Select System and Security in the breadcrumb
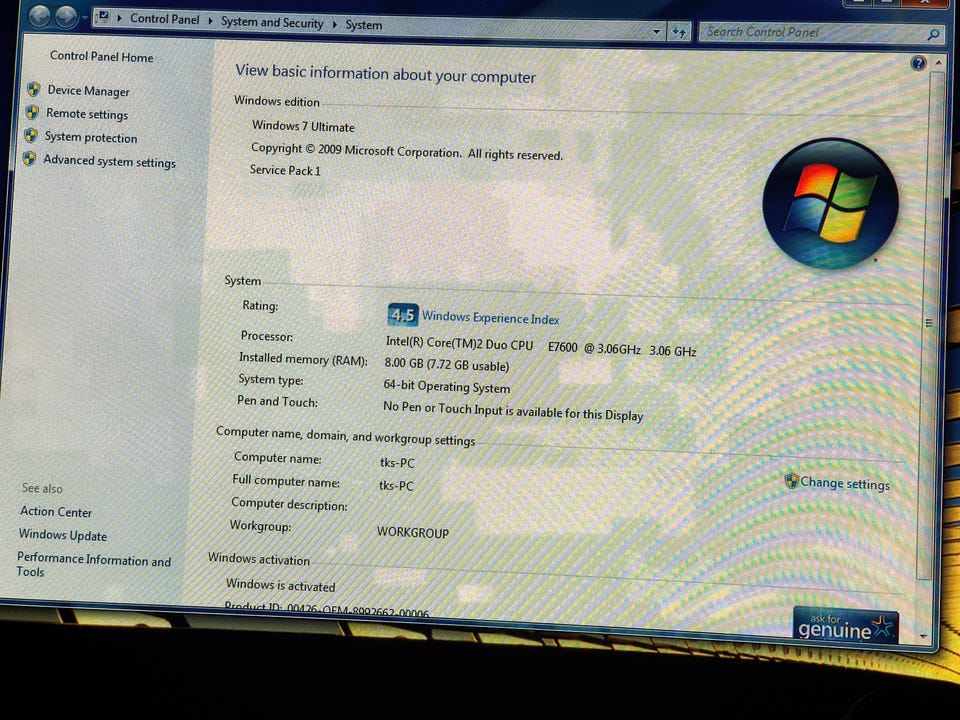Image resolution: width=960 pixels, height=720 pixels. [272, 23]
